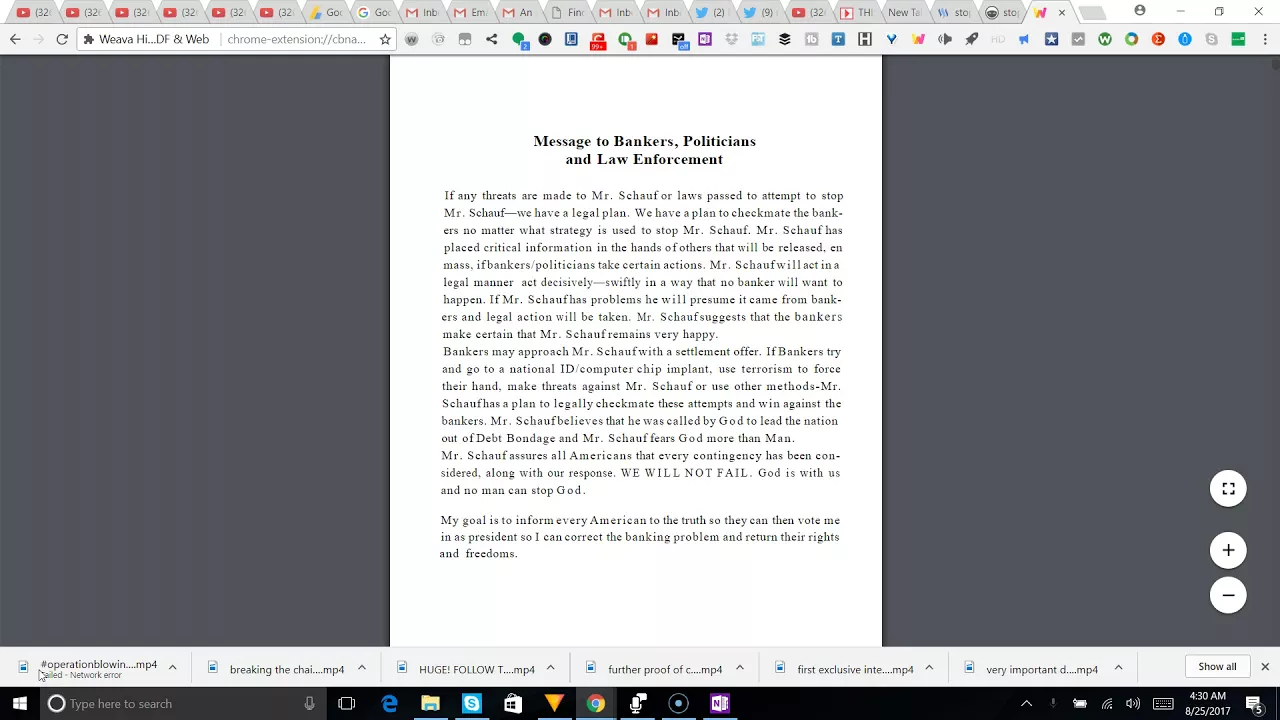Open the Weava highlighter extension icon

[x=918, y=39]
